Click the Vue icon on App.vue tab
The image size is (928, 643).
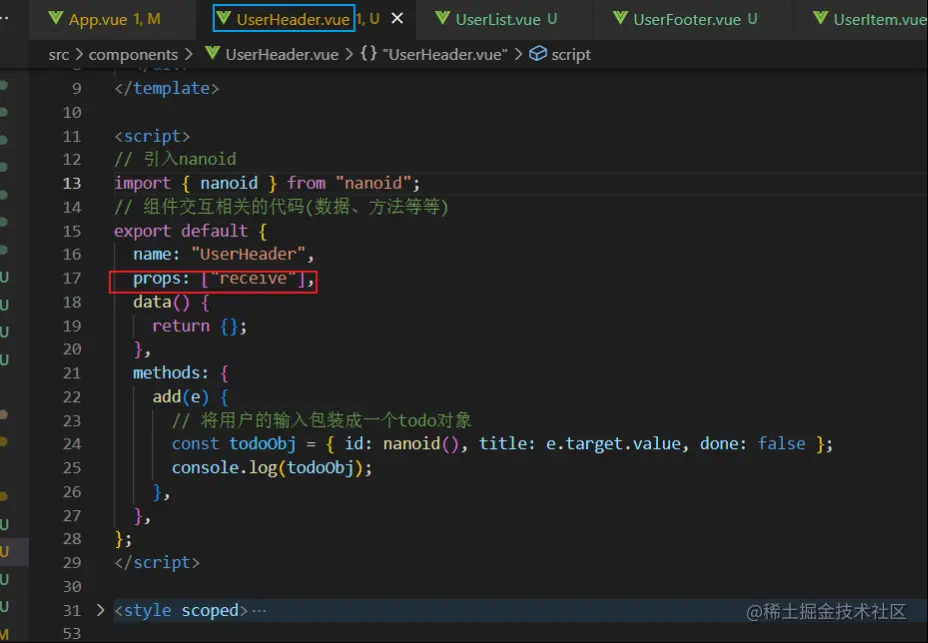pyautogui.click(x=56, y=18)
